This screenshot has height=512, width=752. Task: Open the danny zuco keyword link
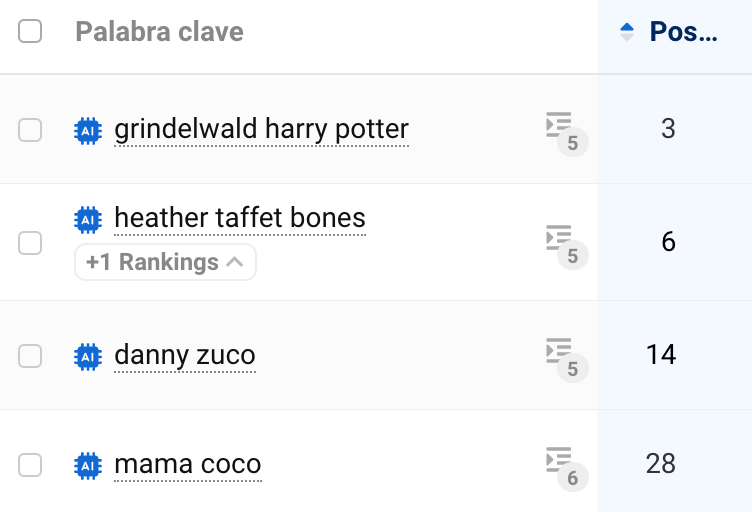(x=185, y=355)
